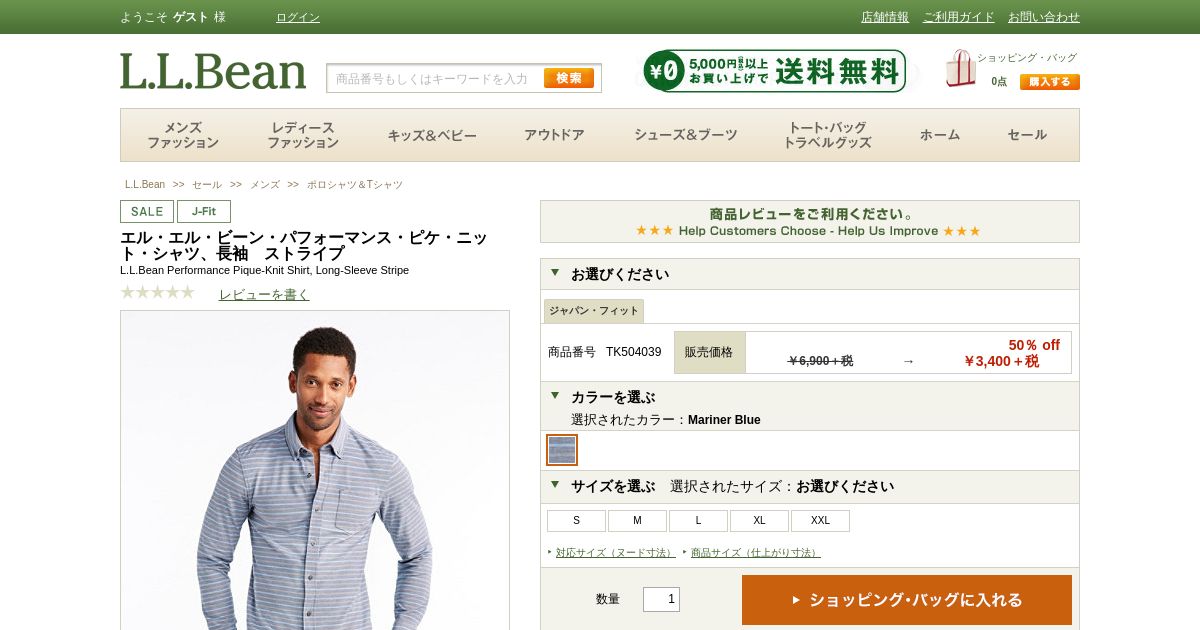Viewport: 1200px width, 630px height.
Task: Select the Mariner Blue color swatch
Action: pyautogui.click(x=562, y=450)
